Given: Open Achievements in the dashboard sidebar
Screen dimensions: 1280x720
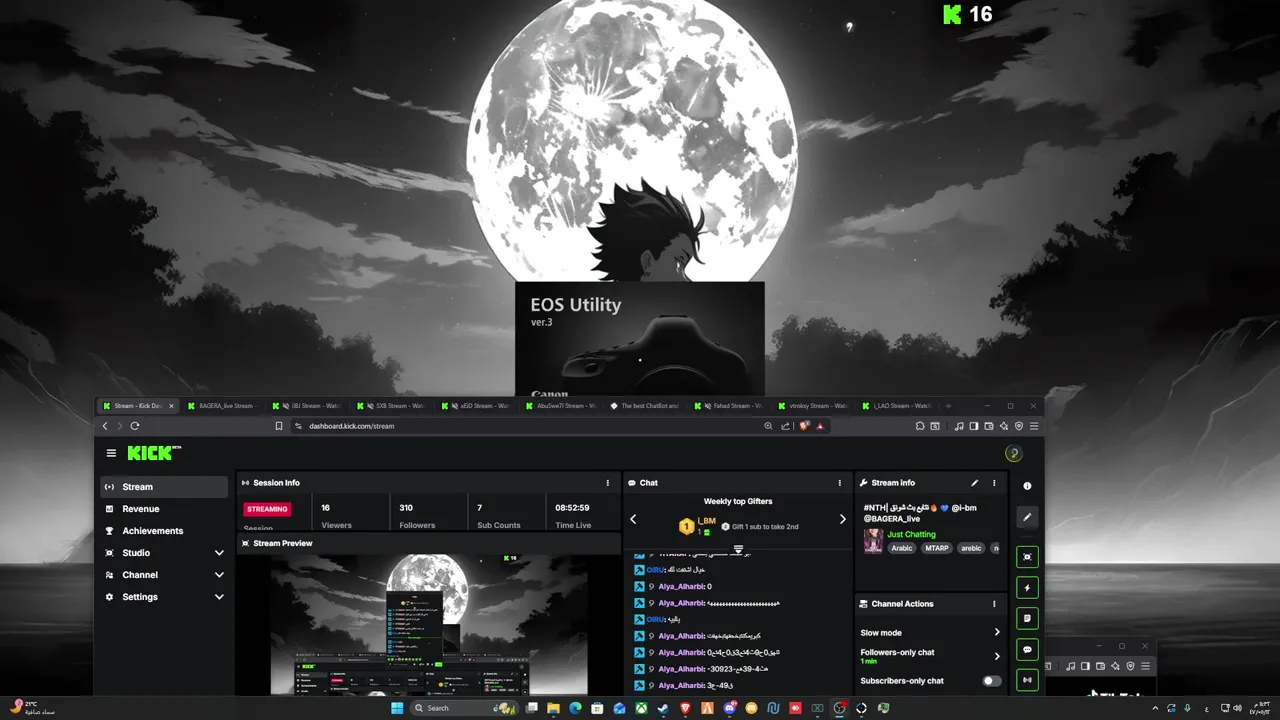Looking at the screenshot, I should [165, 531].
